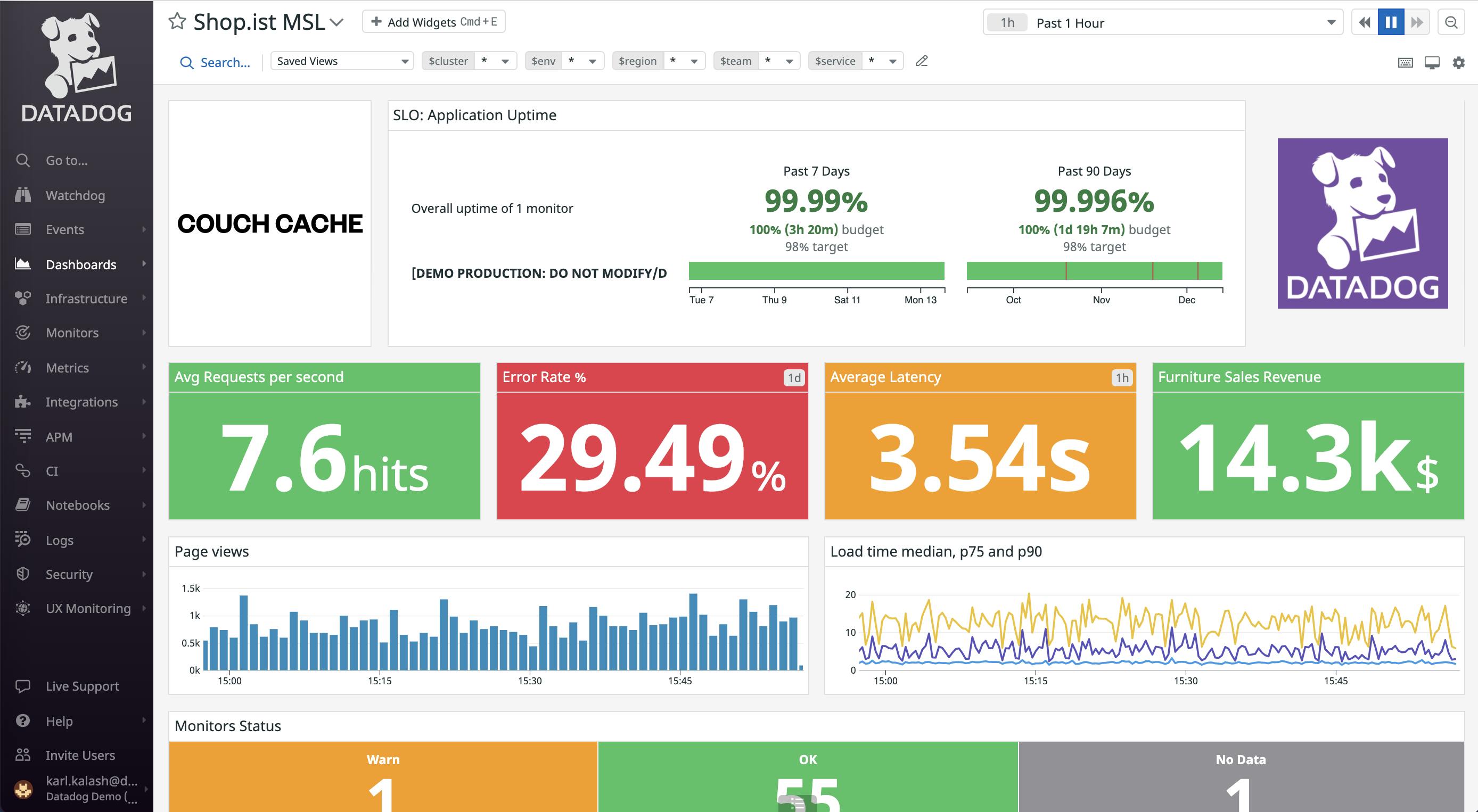This screenshot has width=1478, height=812.
Task: Click the Live Support link
Action: pyautogui.click(x=82, y=686)
